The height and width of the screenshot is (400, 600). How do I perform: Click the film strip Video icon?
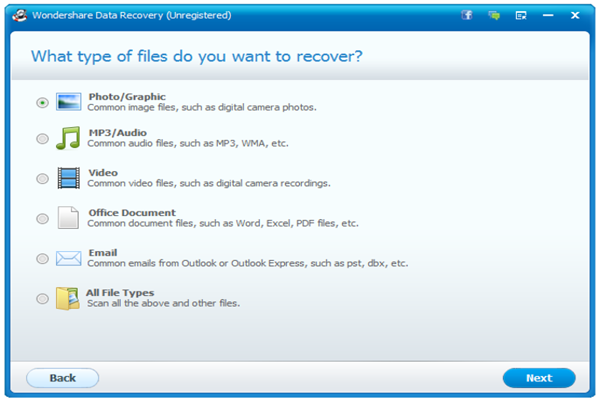(x=68, y=178)
